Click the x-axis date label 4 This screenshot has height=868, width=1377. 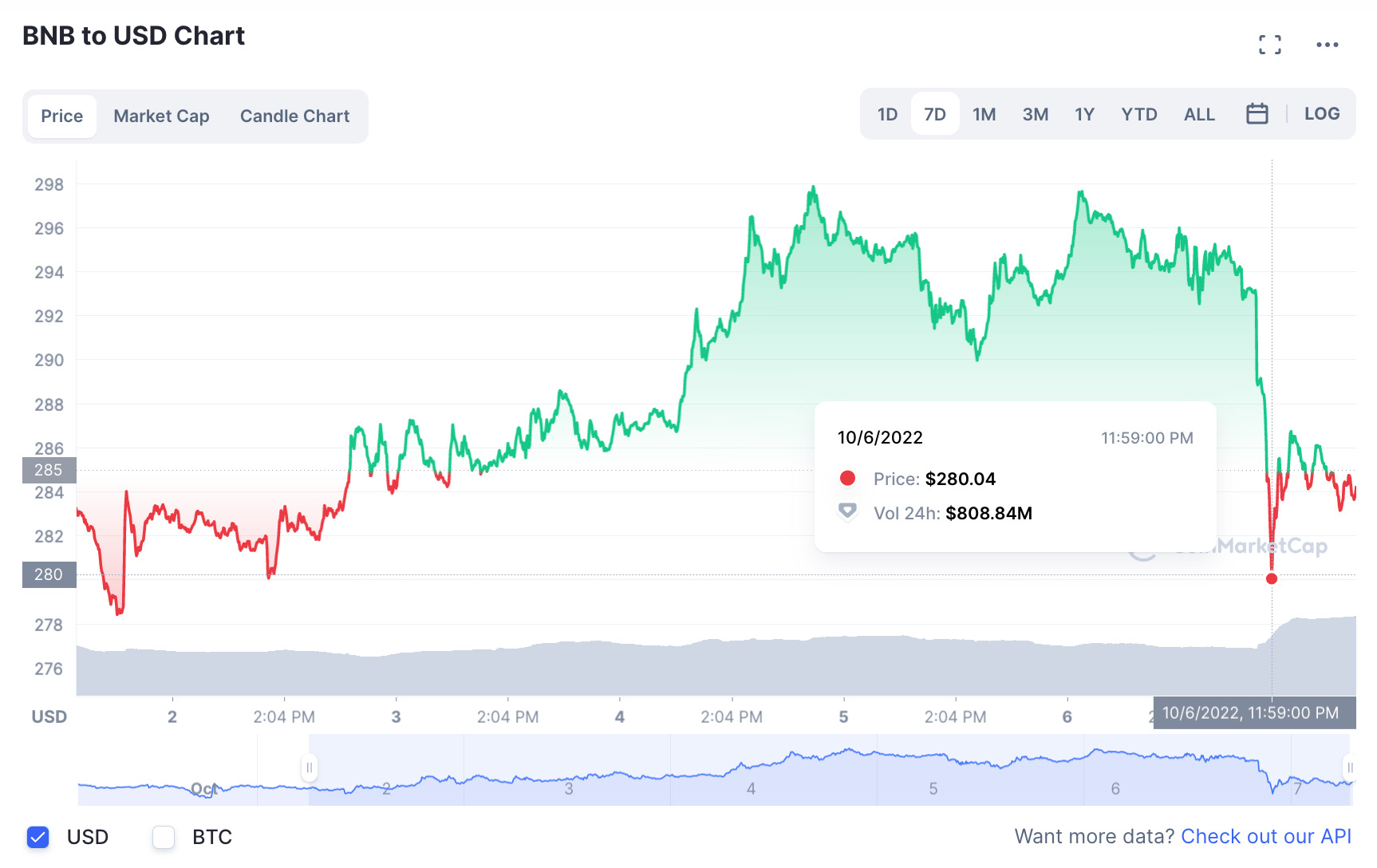(619, 716)
